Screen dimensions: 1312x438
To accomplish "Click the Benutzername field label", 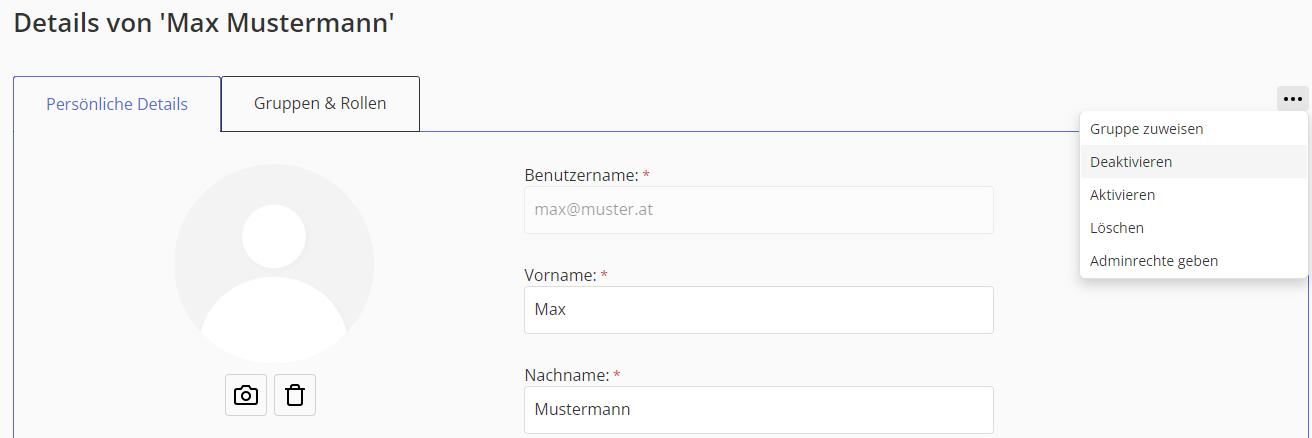I will tap(581, 175).
